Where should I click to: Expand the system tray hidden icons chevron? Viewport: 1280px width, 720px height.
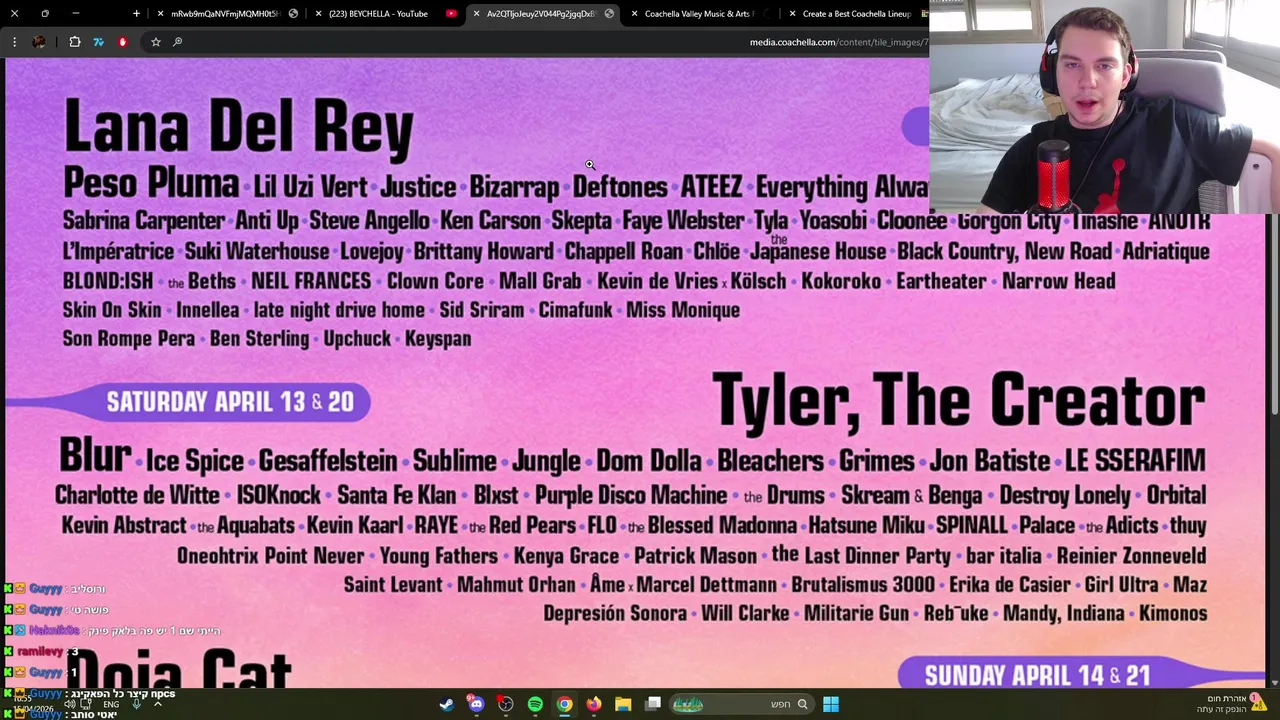point(157,704)
